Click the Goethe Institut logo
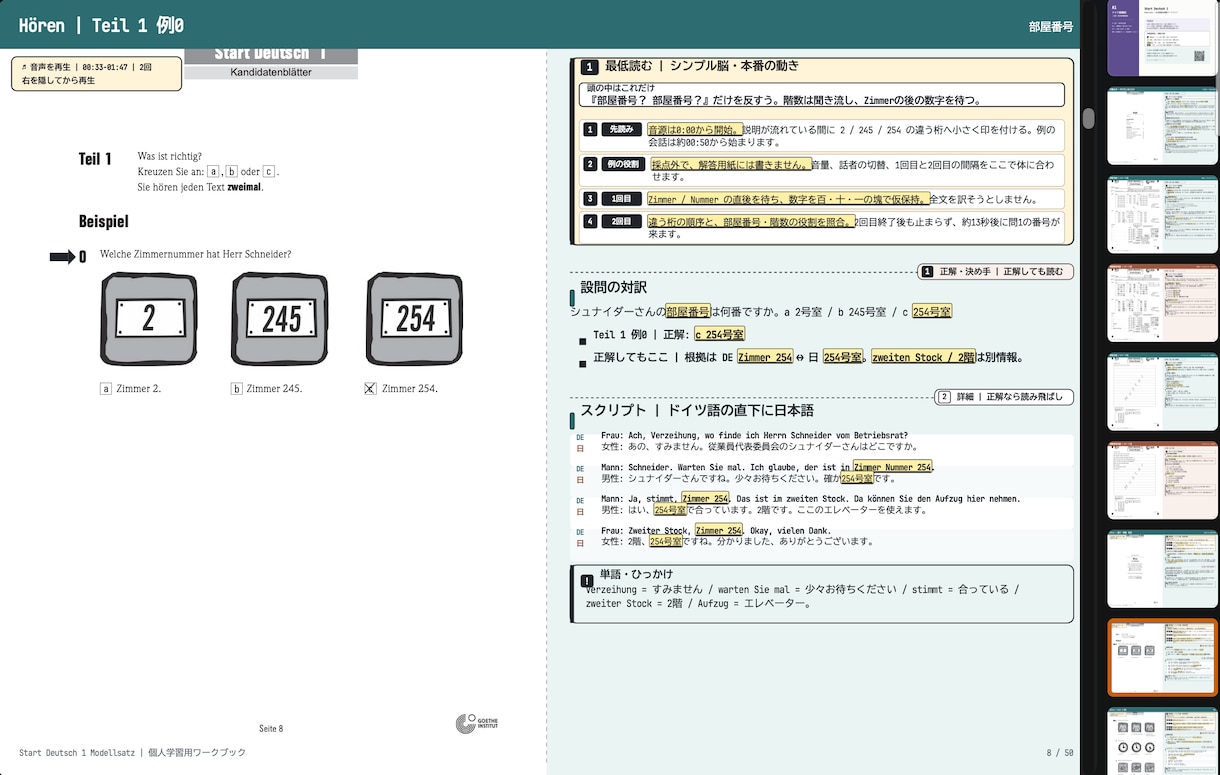1220x775 pixels. [477, 724]
